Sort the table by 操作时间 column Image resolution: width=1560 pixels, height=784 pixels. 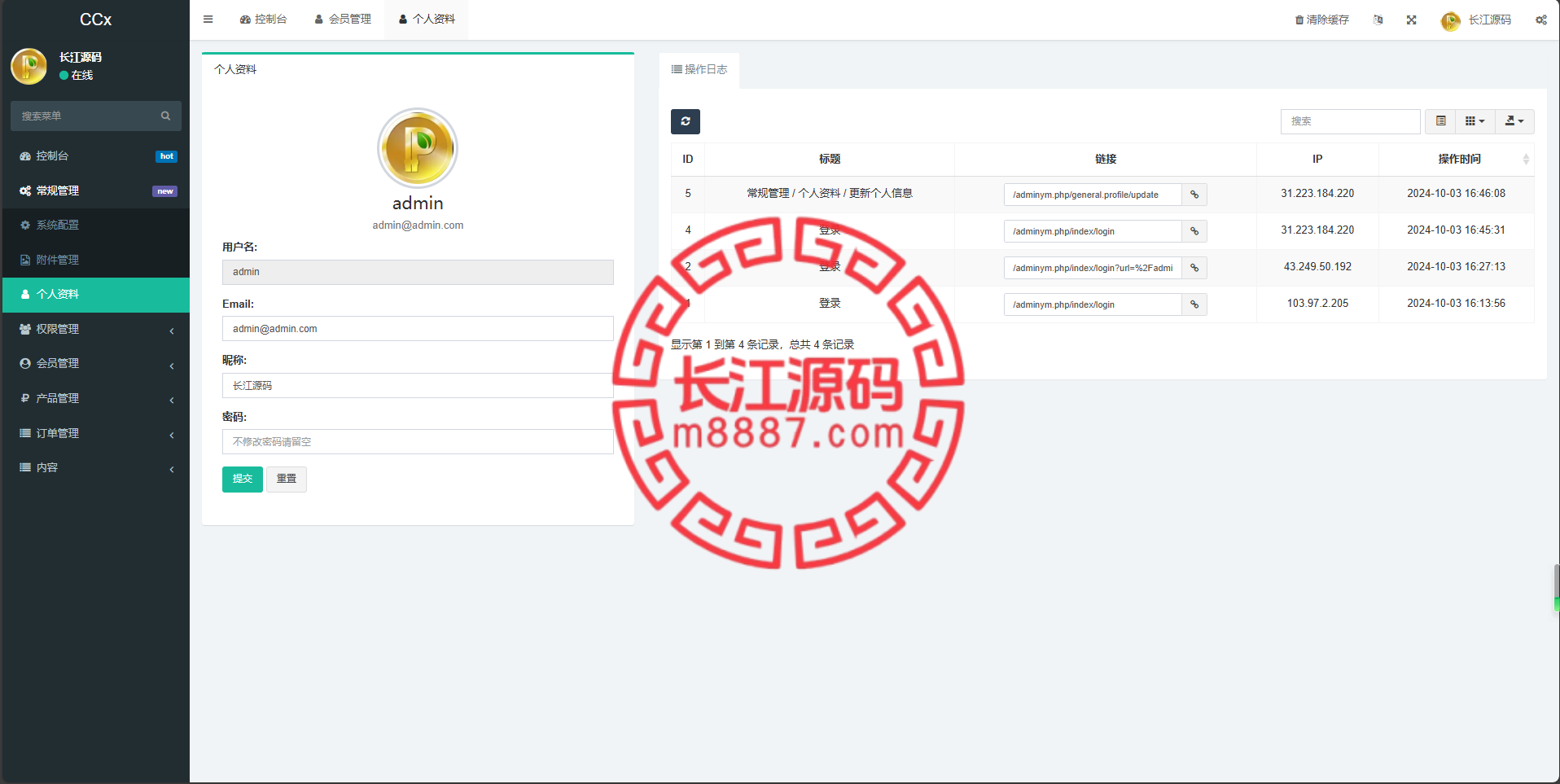[1457, 159]
